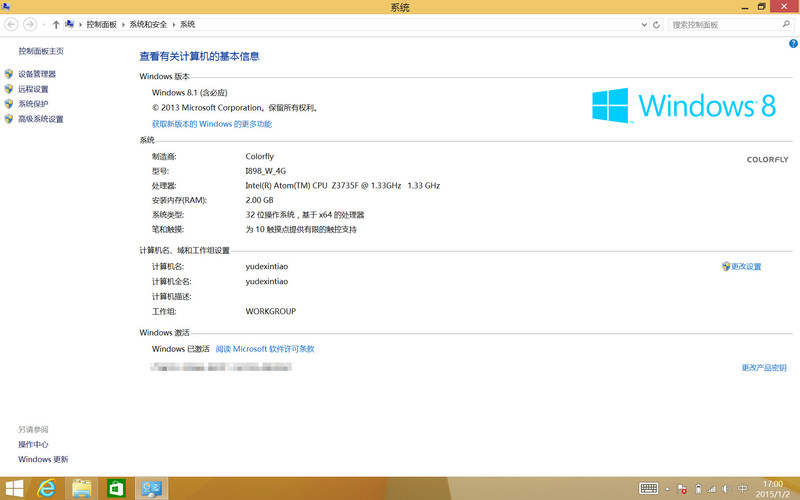Open the touch keyboard icon in tray

coord(648,488)
